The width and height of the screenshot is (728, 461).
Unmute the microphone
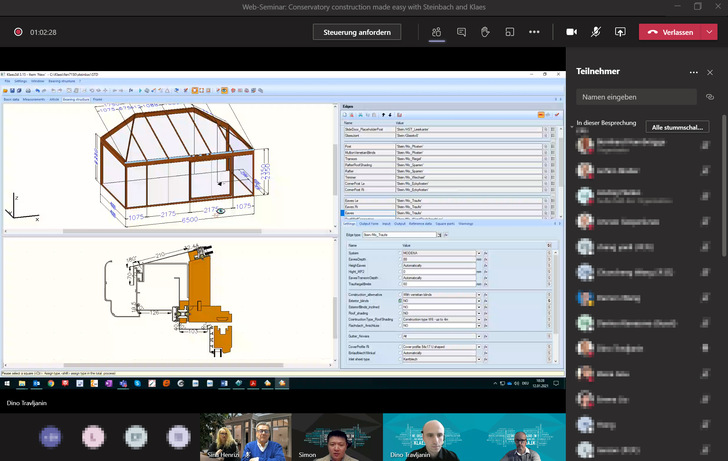point(596,32)
